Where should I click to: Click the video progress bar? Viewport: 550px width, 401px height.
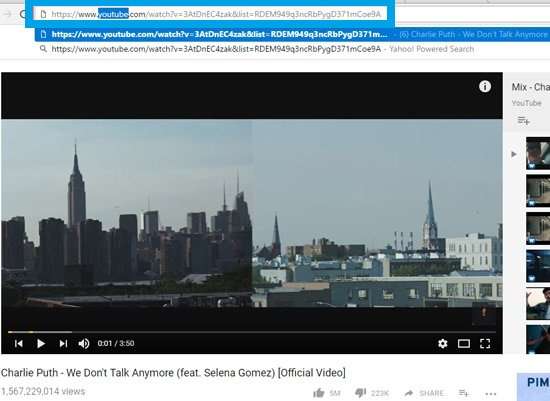click(252, 332)
